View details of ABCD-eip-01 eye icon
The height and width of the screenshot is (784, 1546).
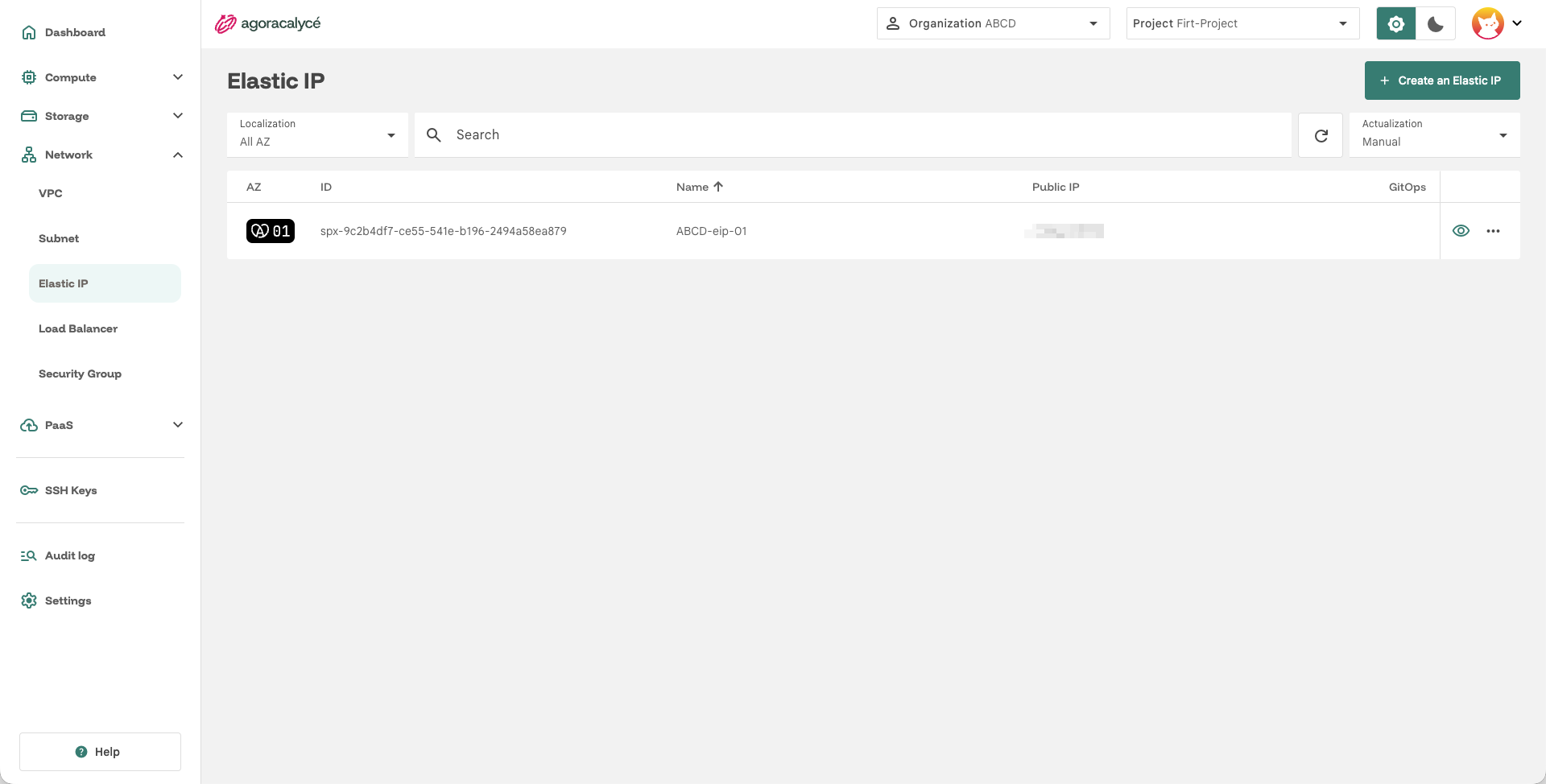(1461, 231)
